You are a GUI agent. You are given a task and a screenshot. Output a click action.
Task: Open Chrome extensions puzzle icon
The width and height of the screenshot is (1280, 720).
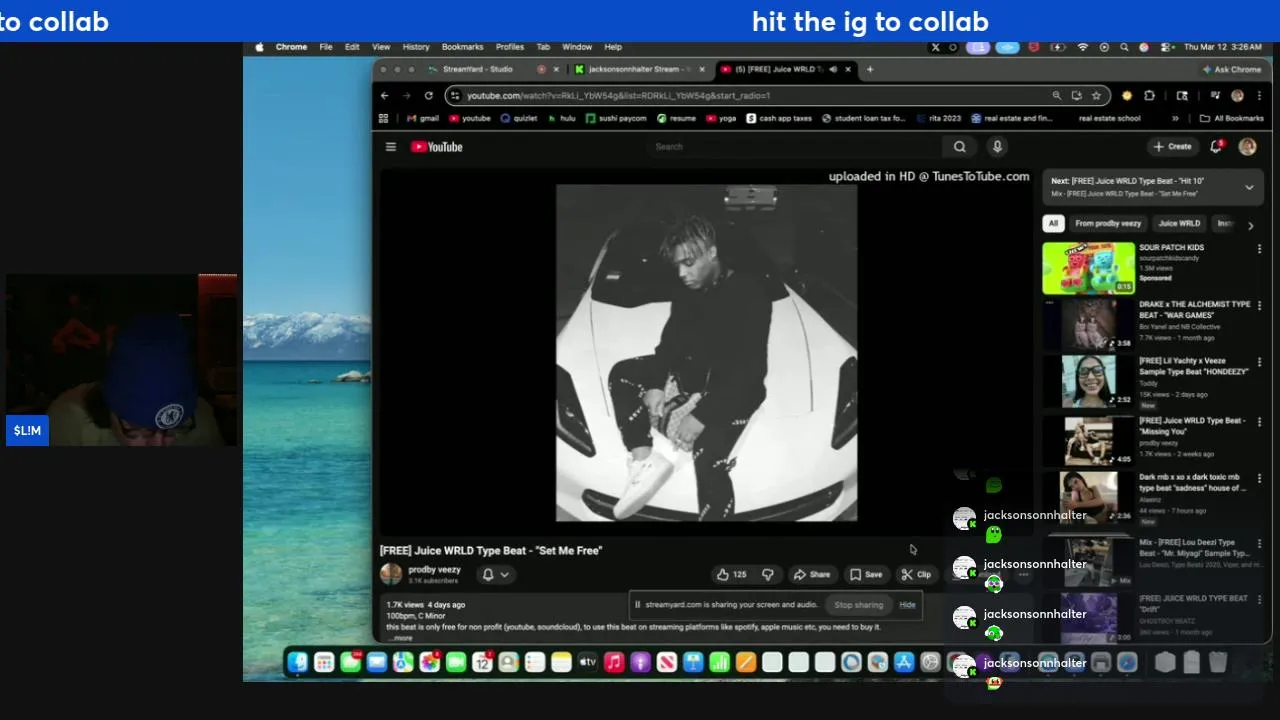click(1149, 96)
